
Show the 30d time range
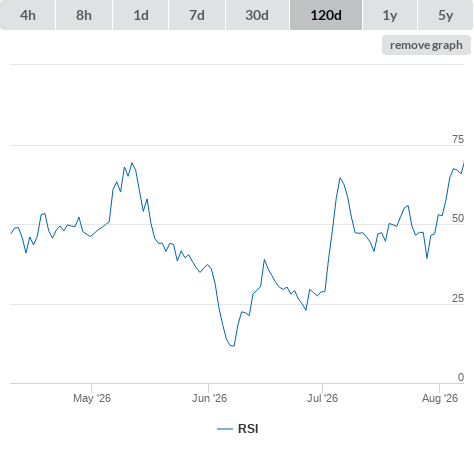(257, 15)
